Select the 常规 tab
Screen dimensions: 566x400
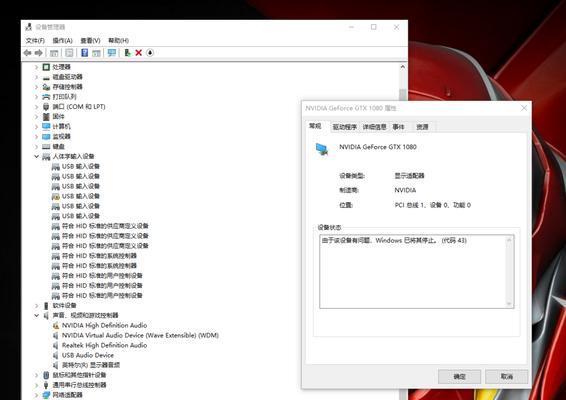315,126
